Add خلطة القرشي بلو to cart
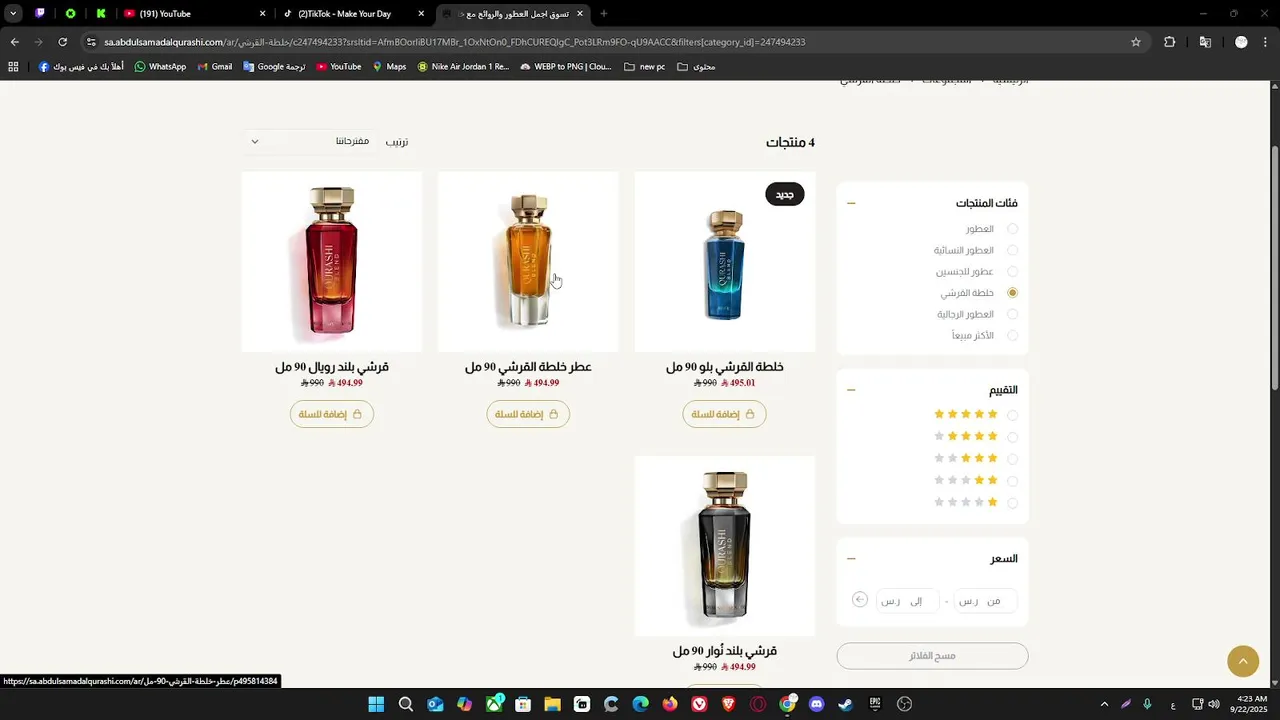 pyautogui.click(x=725, y=414)
